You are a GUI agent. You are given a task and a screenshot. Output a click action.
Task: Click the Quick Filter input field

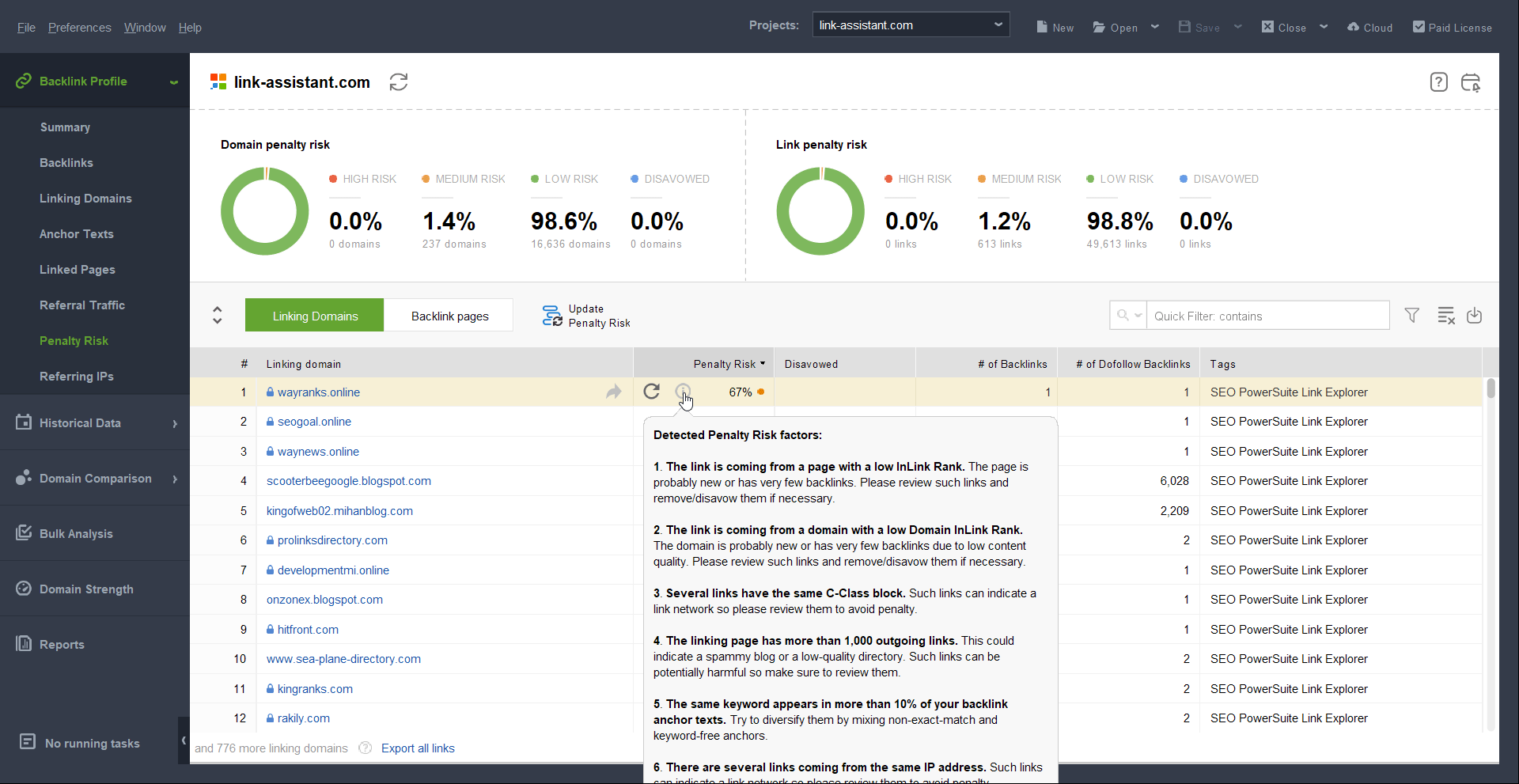tap(1266, 316)
